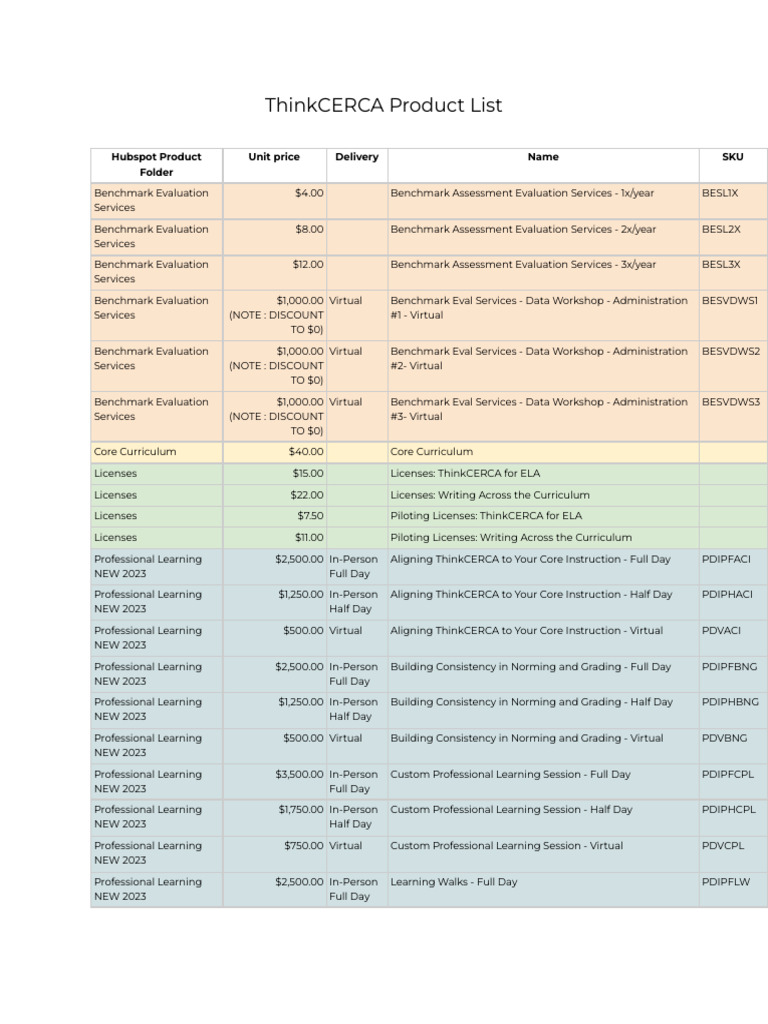Select SKU cell BESL3X
The width and height of the screenshot is (768, 1024).
coord(733,272)
